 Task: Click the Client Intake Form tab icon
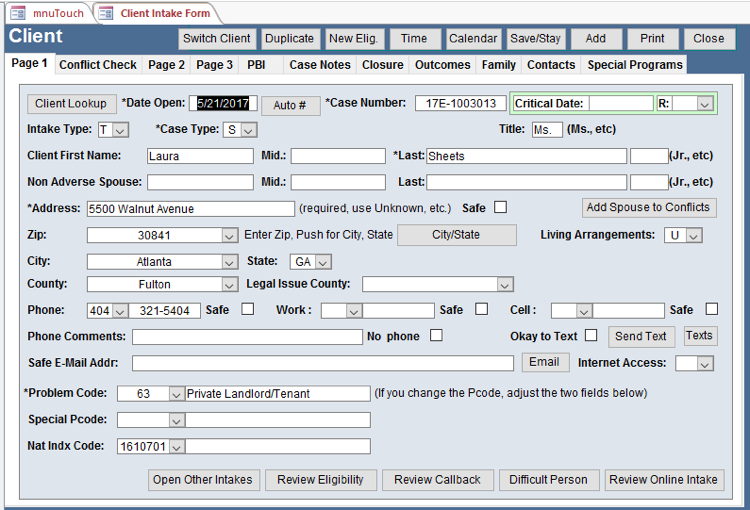[106, 13]
